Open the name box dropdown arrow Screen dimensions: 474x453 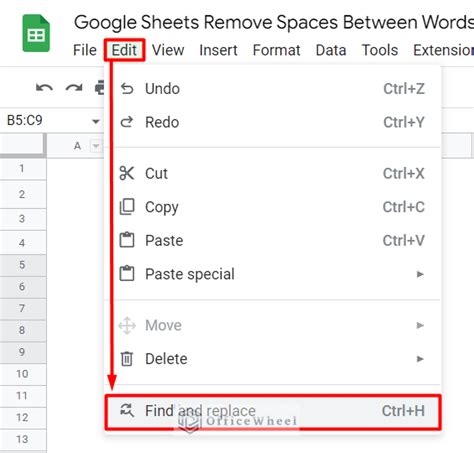[96, 121]
